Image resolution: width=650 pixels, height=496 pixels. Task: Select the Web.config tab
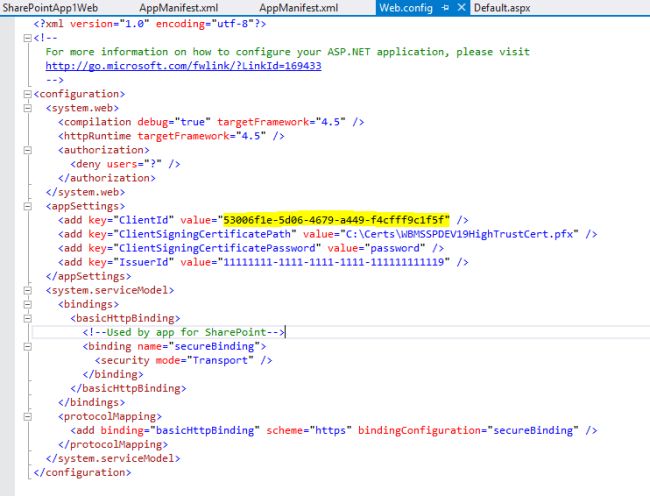point(406,7)
